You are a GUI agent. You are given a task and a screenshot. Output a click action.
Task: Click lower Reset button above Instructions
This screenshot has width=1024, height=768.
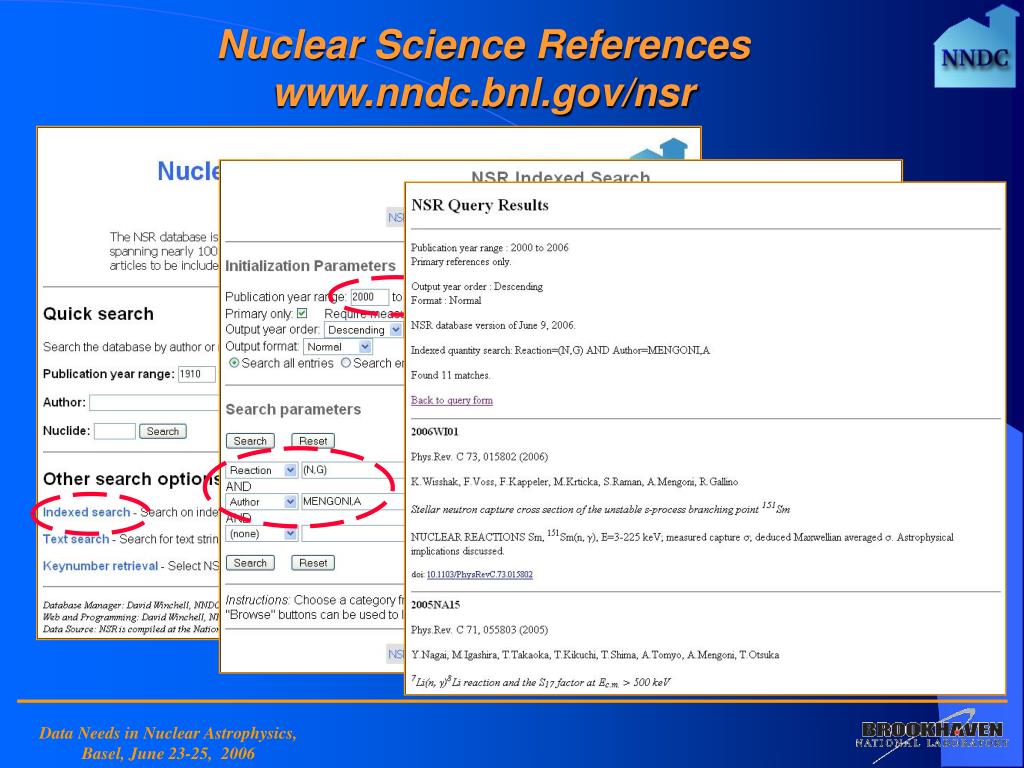313,563
